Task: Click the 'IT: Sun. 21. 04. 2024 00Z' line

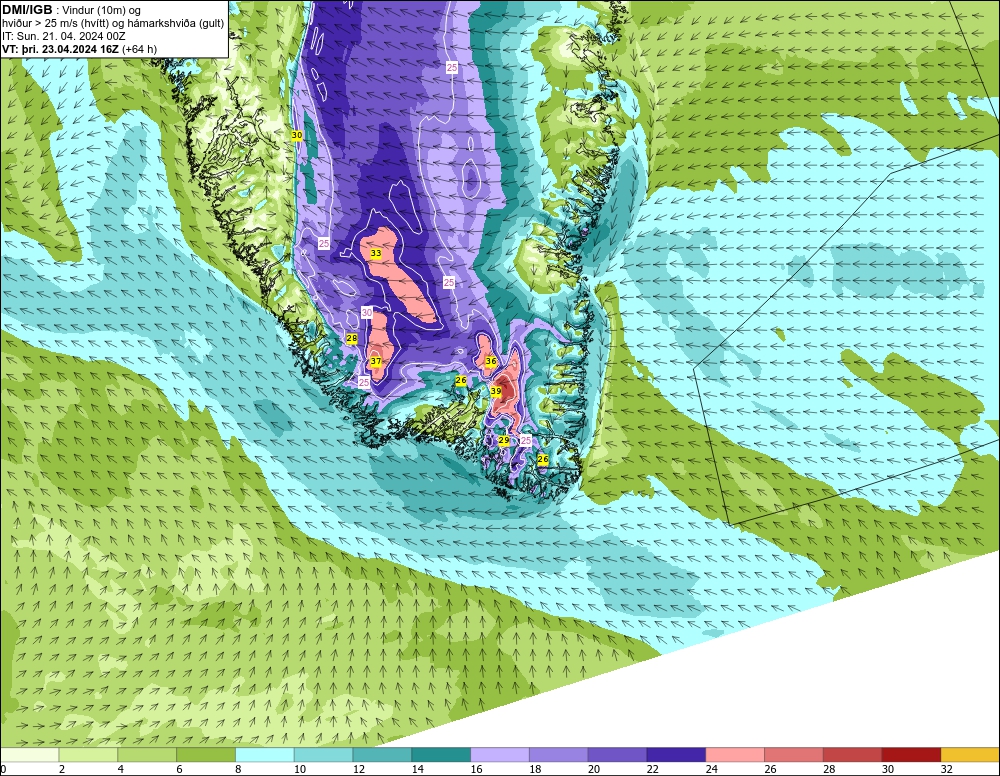Action: click(x=64, y=36)
